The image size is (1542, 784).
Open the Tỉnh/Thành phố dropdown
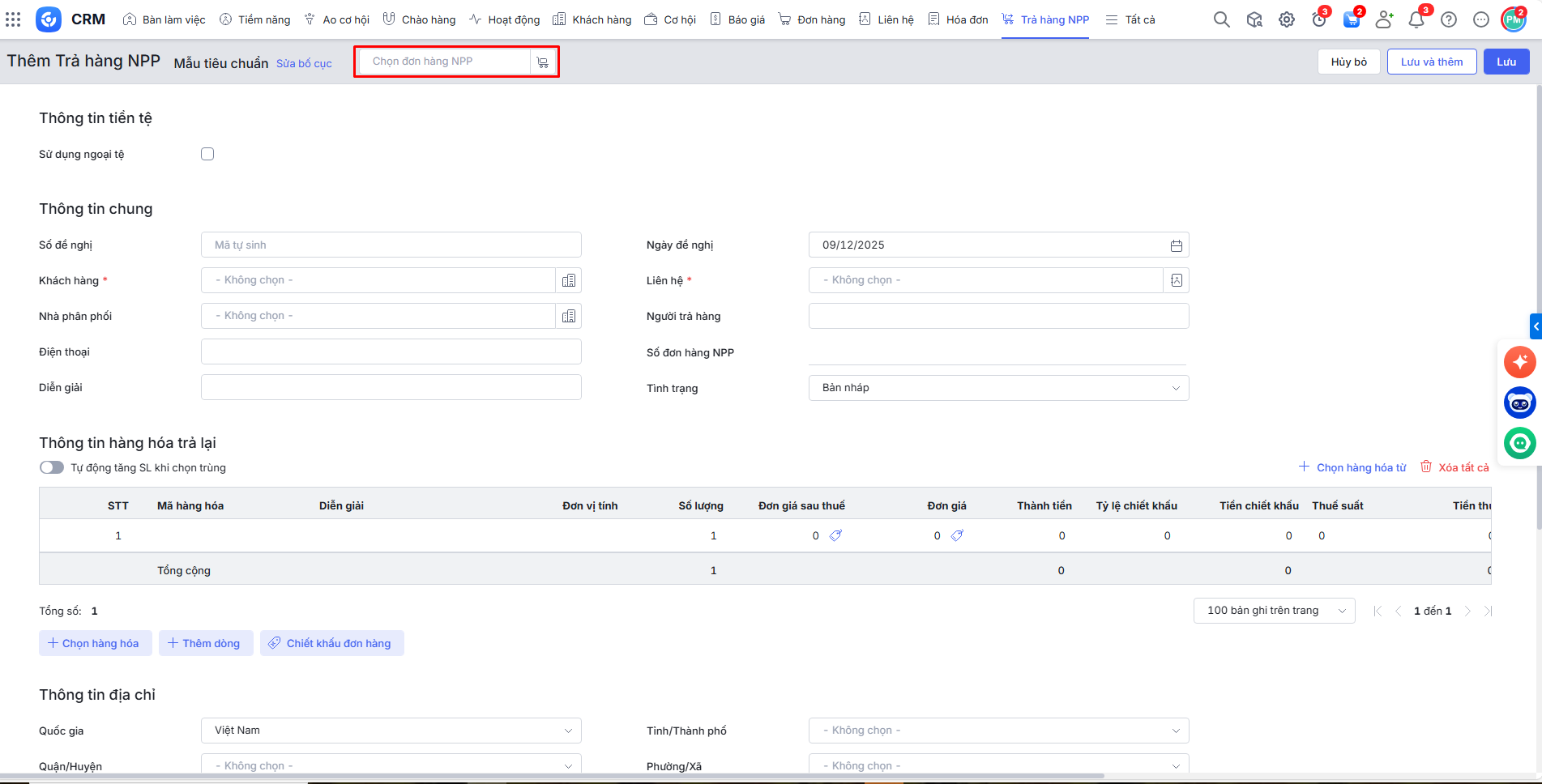click(x=998, y=731)
